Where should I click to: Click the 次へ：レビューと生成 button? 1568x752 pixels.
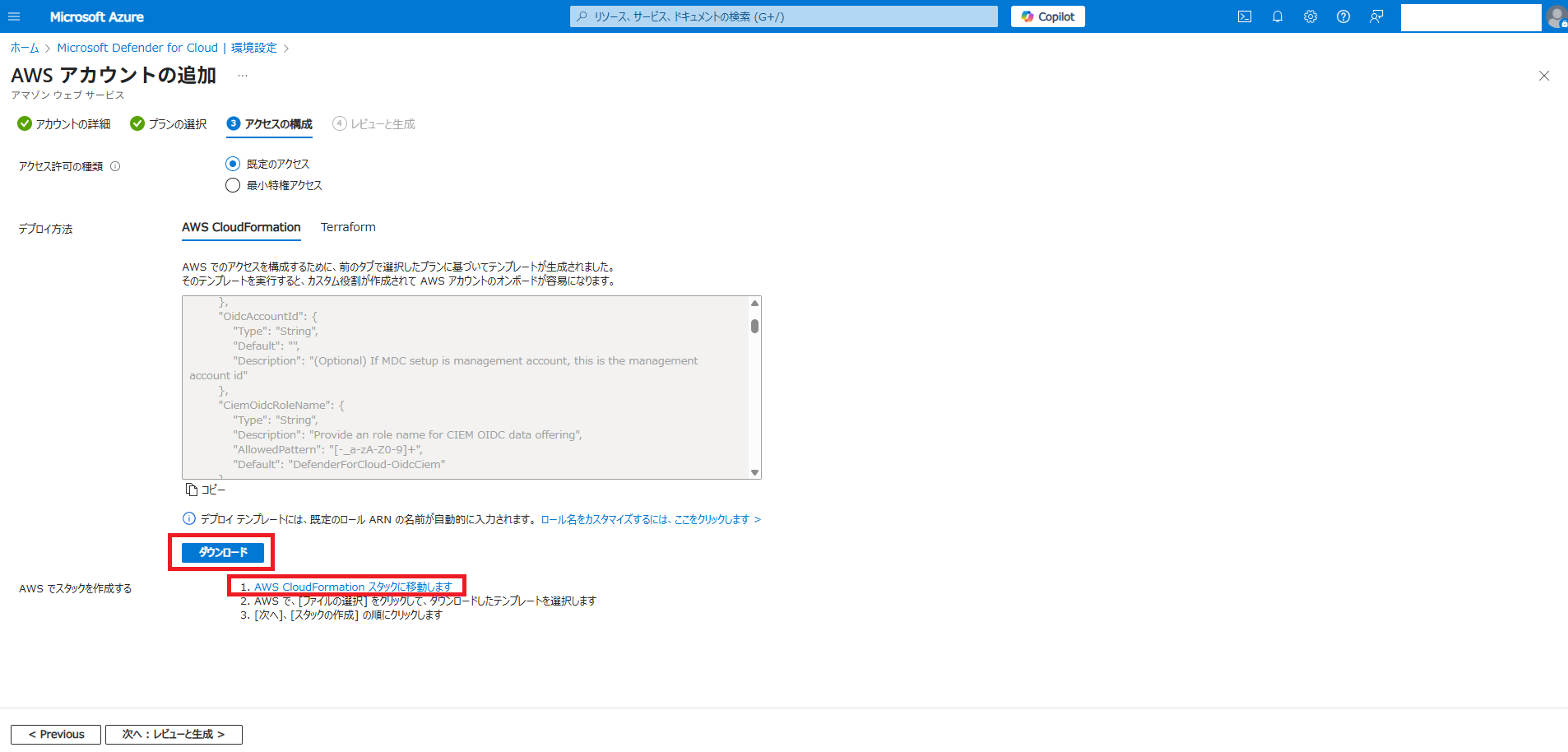pos(174,734)
